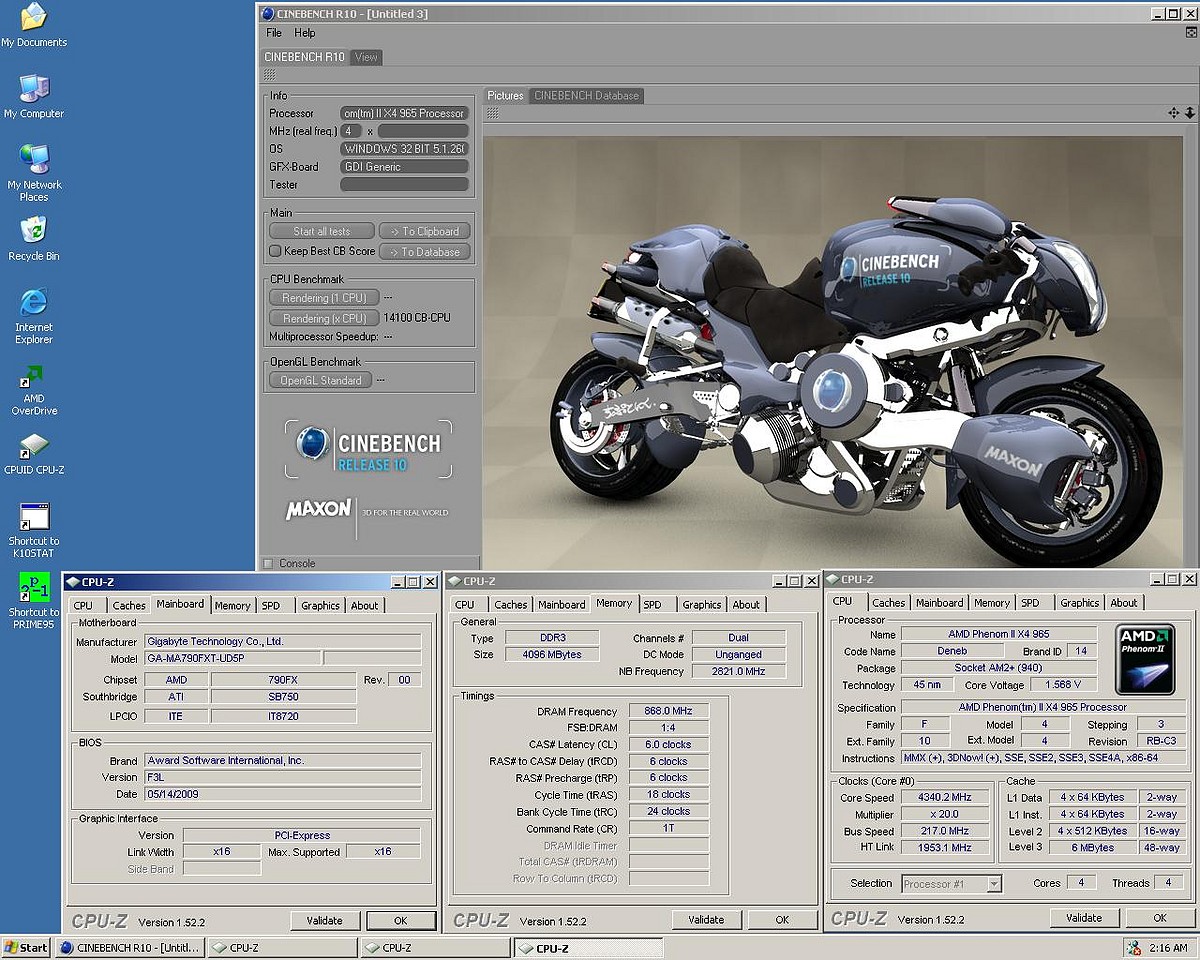
Task: Enable Keep Best CB Score checkbox
Action: pos(276,251)
